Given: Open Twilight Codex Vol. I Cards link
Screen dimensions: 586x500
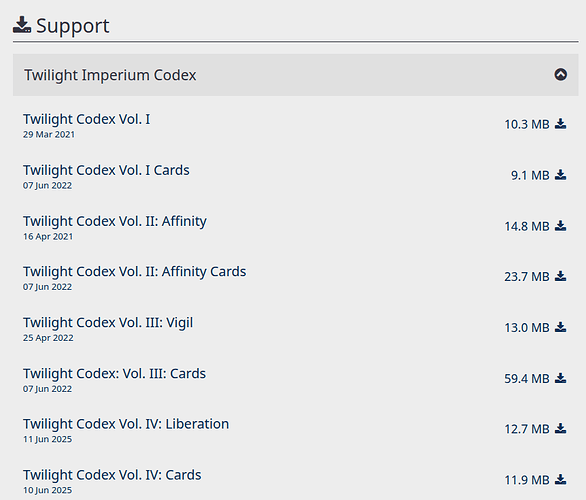Looking at the screenshot, I should [x=106, y=170].
